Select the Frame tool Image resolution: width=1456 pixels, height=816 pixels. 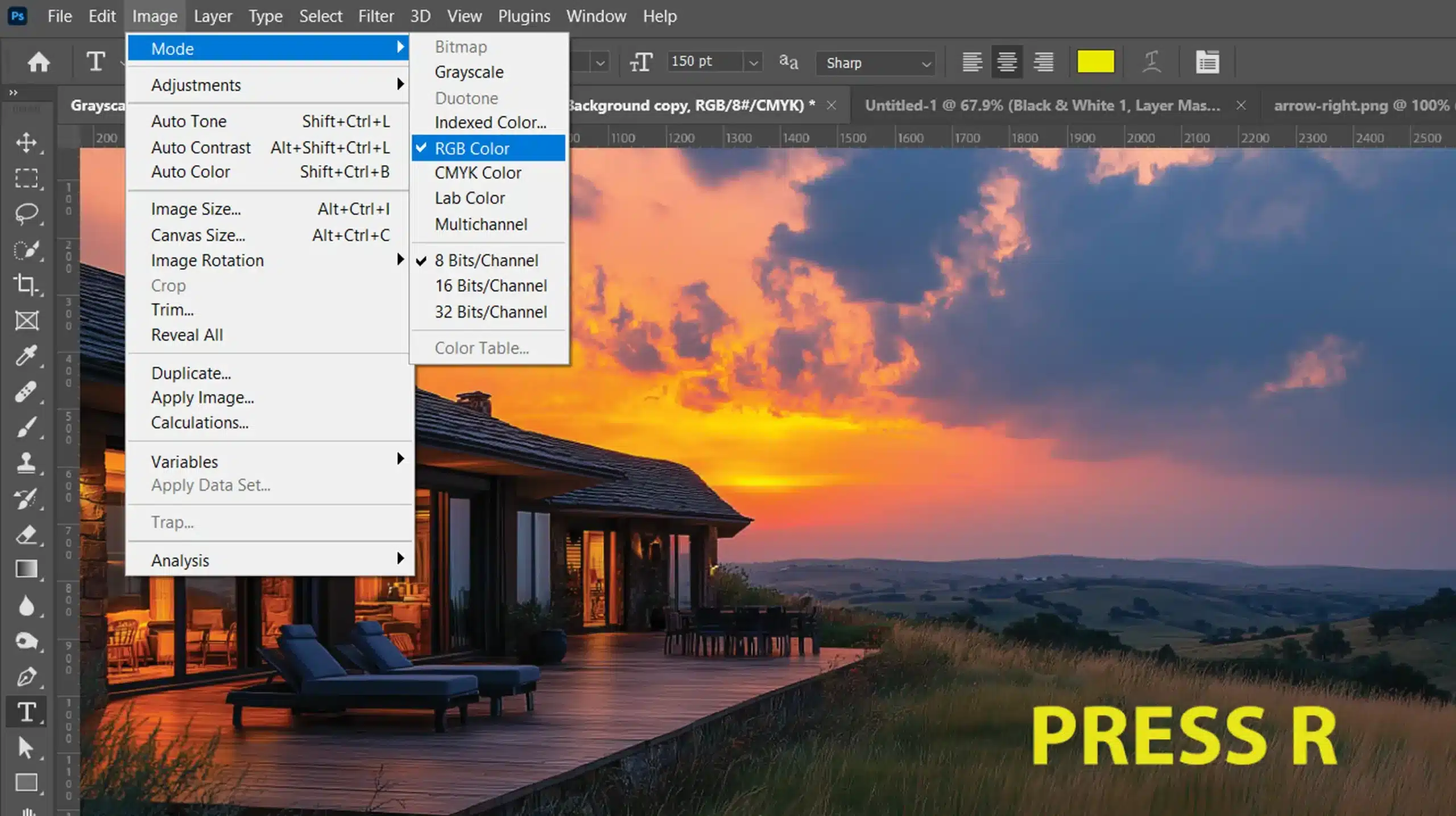coord(26,321)
